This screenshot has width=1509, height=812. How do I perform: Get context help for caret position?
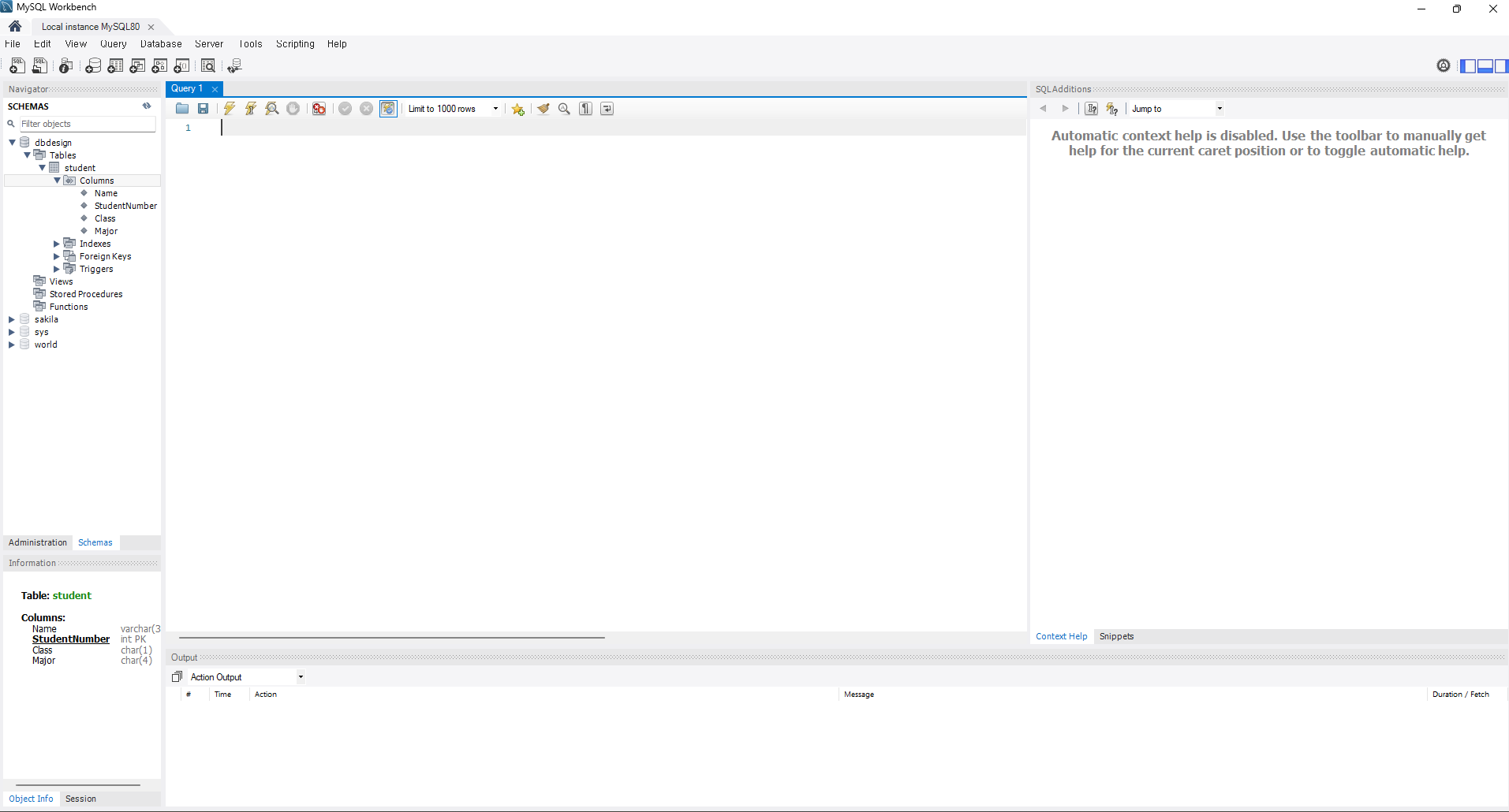tap(1092, 109)
